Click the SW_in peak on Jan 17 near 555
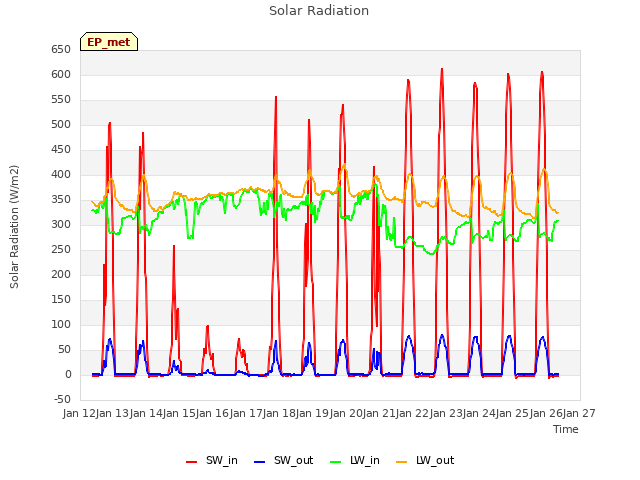 (276, 97)
